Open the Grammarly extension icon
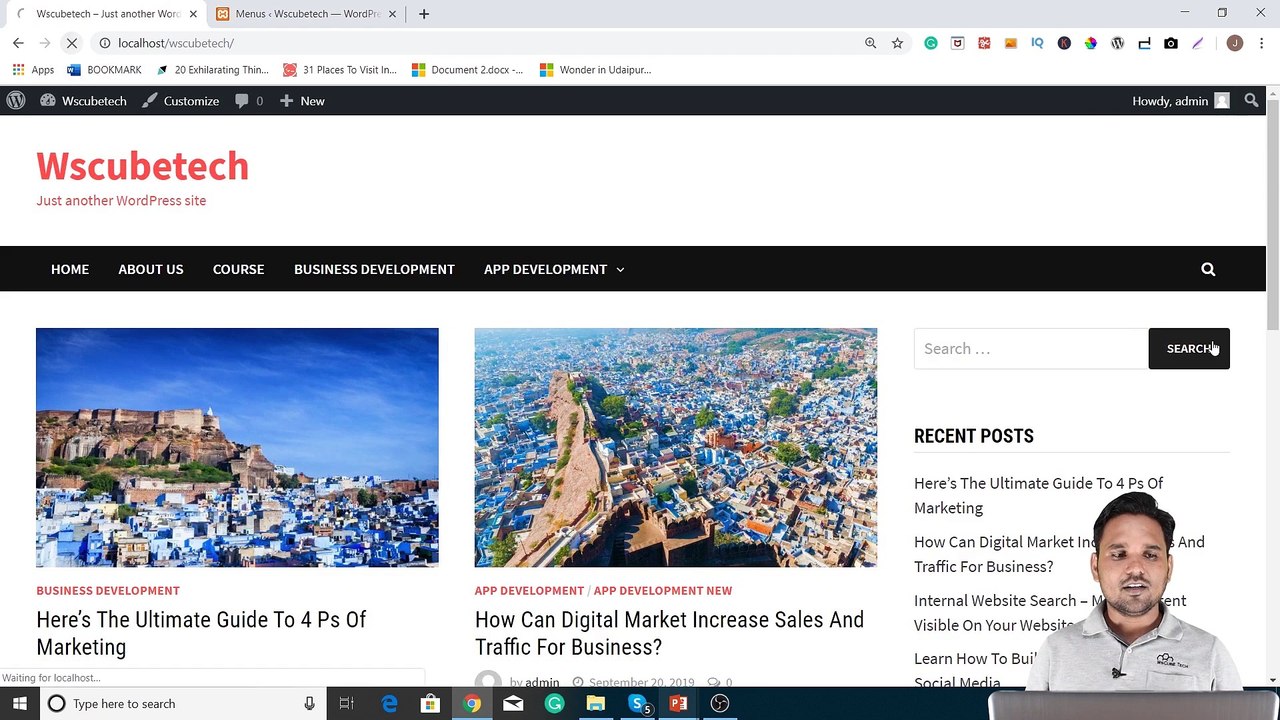 pyautogui.click(x=931, y=43)
